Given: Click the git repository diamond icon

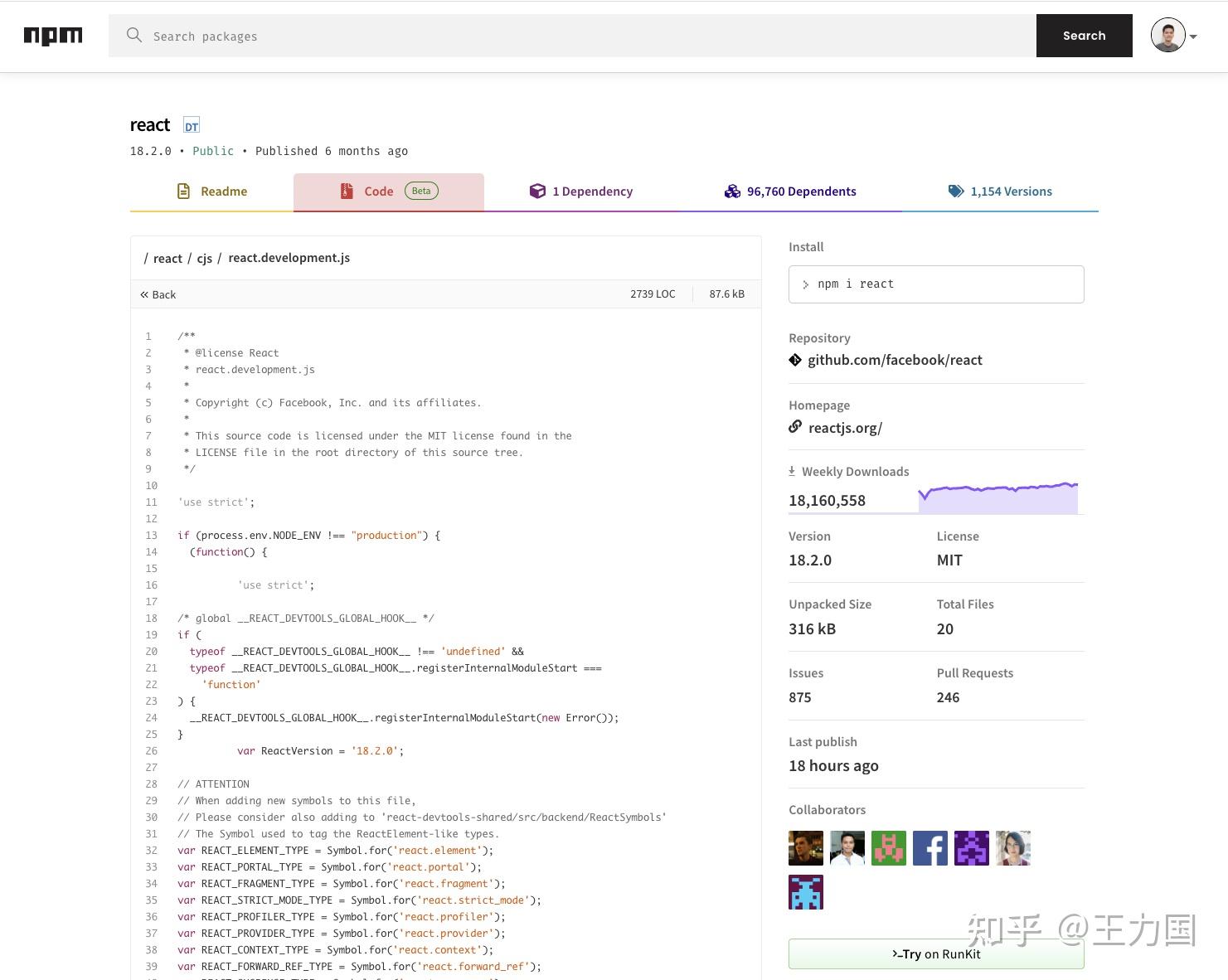Looking at the screenshot, I should click(x=795, y=360).
